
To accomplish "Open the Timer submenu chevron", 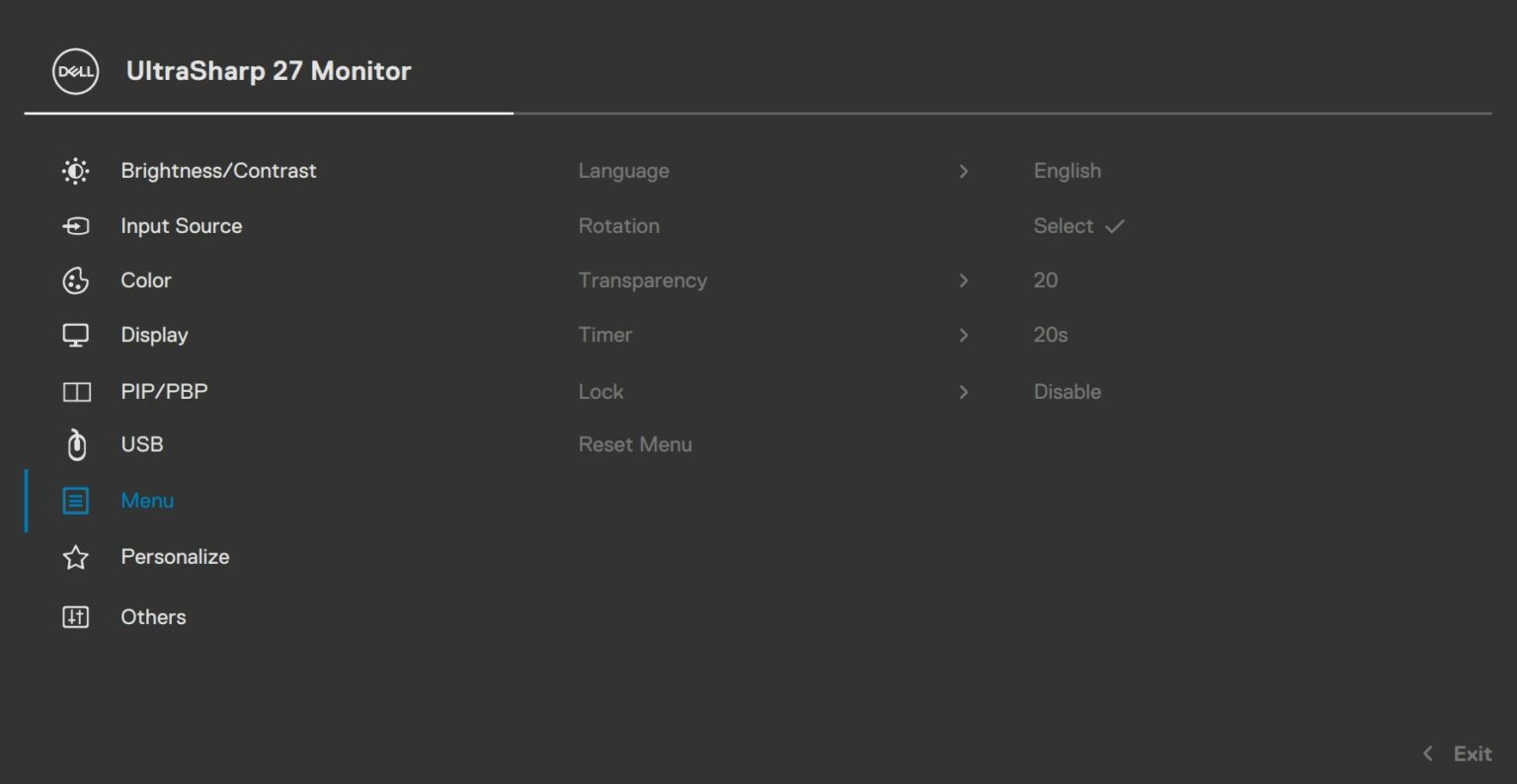I will point(964,335).
